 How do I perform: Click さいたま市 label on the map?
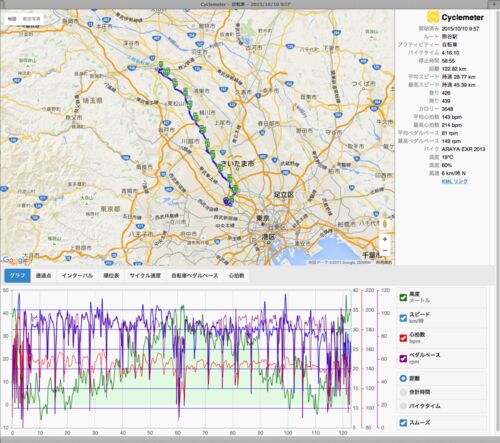click(237, 163)
